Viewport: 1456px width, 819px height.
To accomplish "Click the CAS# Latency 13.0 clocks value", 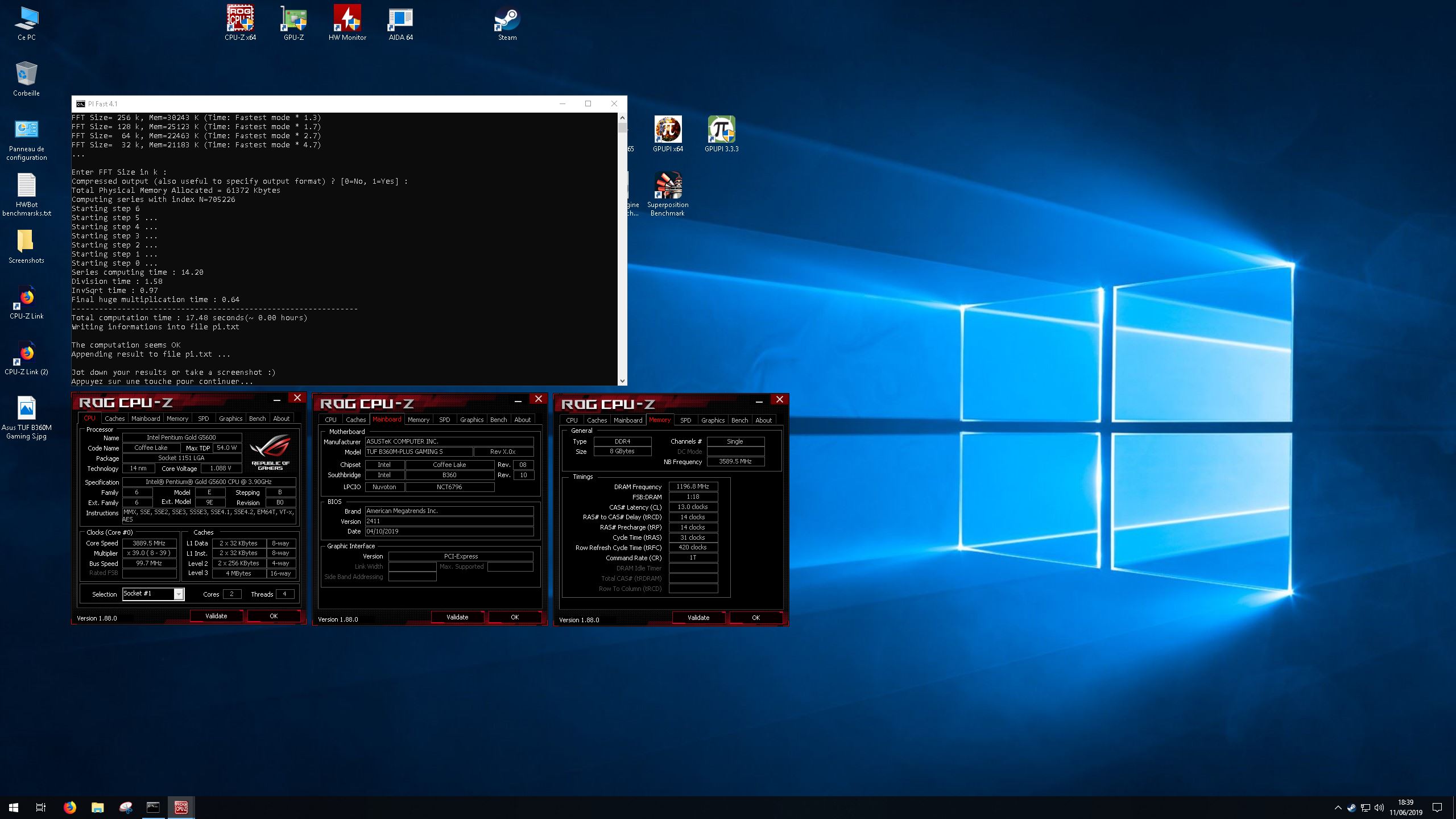I will [693, 507].
